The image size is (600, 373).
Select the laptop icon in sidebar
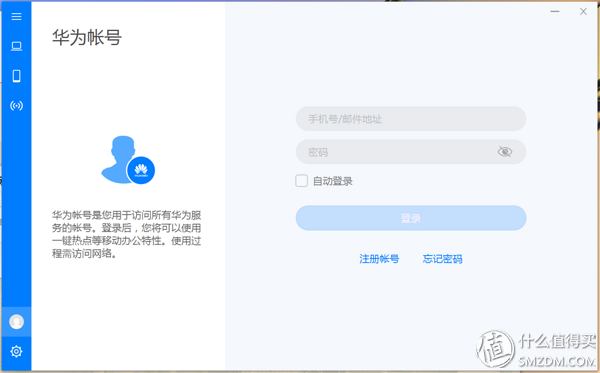16,46
